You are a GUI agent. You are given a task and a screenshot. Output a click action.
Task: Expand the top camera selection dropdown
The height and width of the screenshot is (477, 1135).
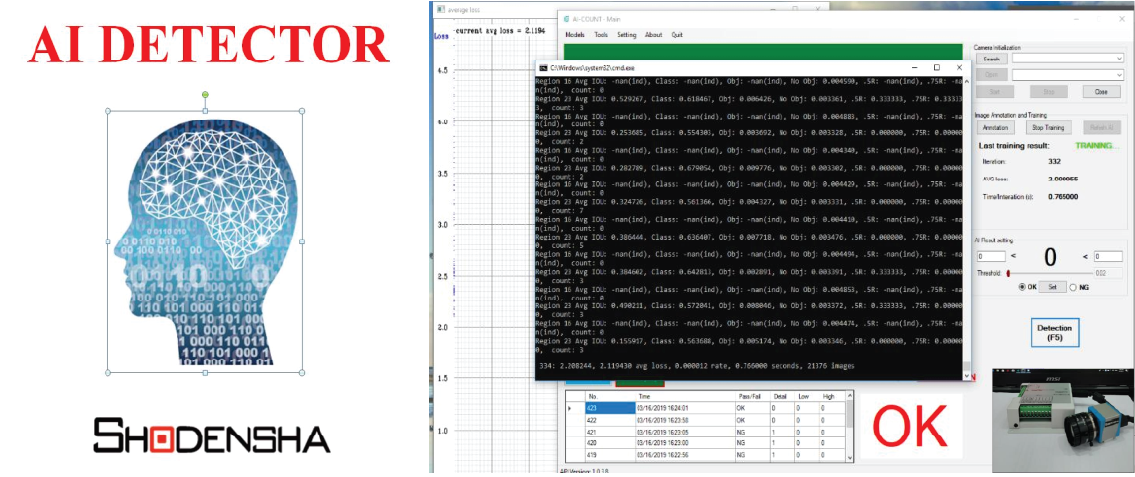click(1119, 59)
